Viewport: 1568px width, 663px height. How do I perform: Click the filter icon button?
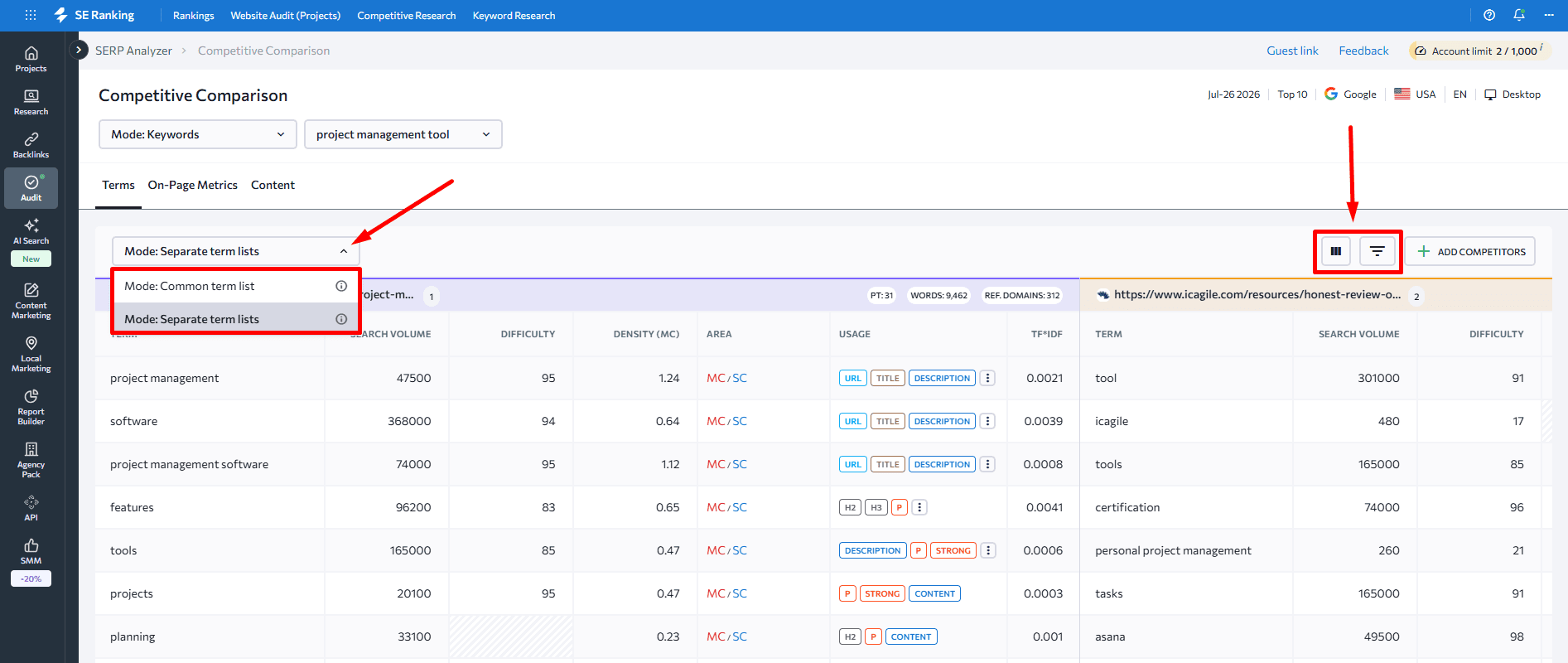1377,251
